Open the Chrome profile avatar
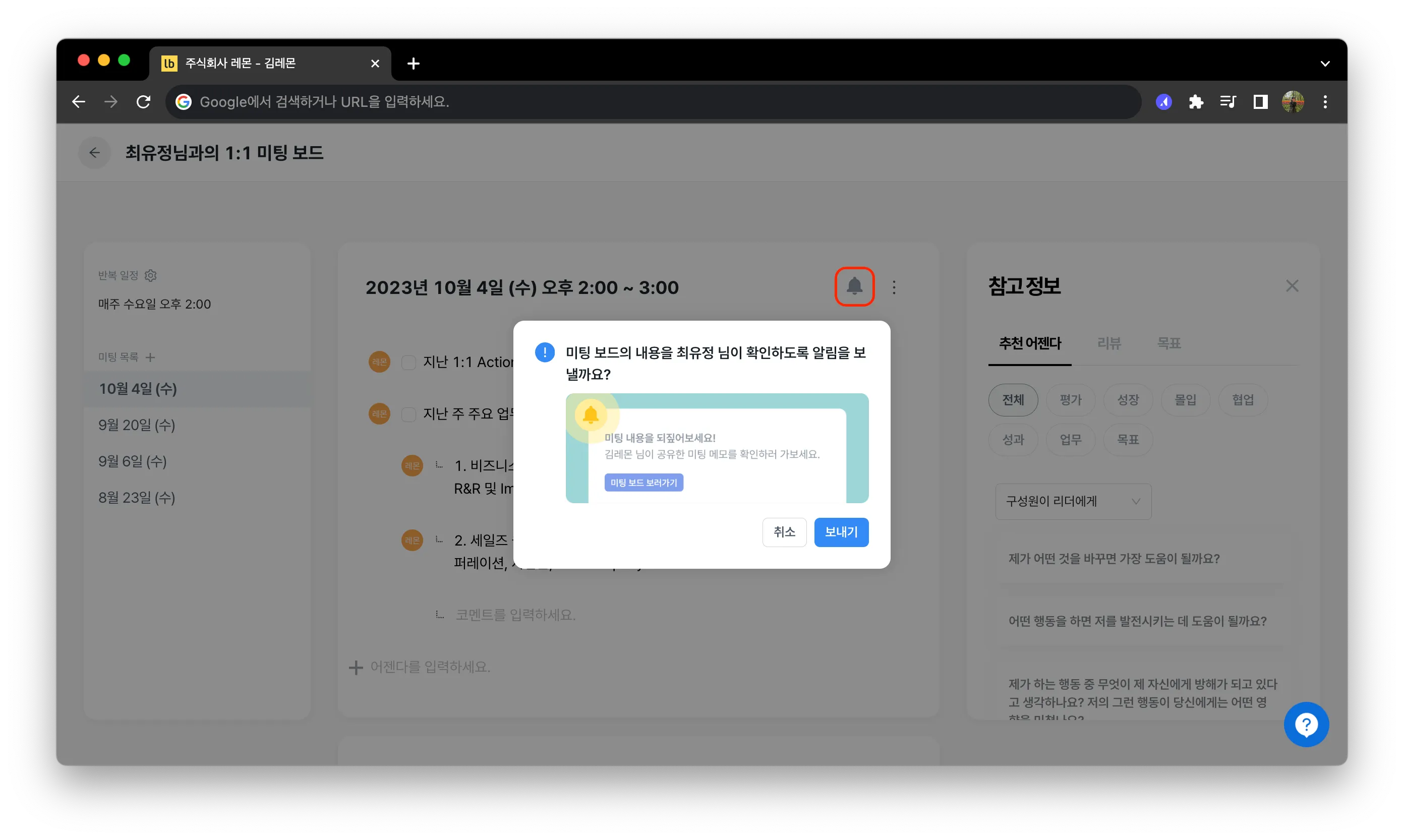Viewport: 1404px width, 840px height. pos(1293,102)
